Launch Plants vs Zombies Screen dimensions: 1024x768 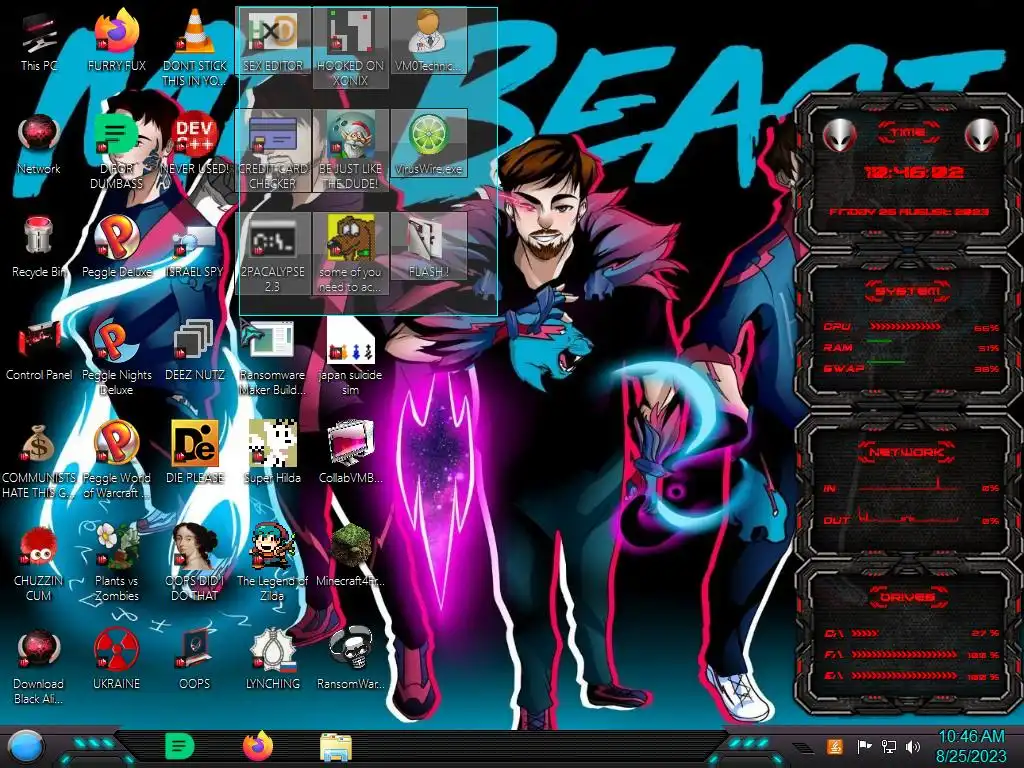pos(117,564)
